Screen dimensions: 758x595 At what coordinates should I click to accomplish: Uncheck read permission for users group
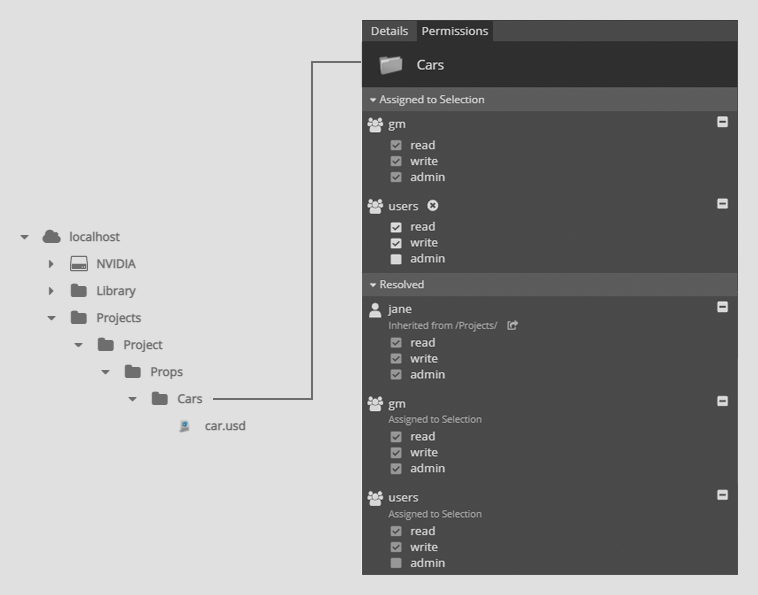point(396,227)
